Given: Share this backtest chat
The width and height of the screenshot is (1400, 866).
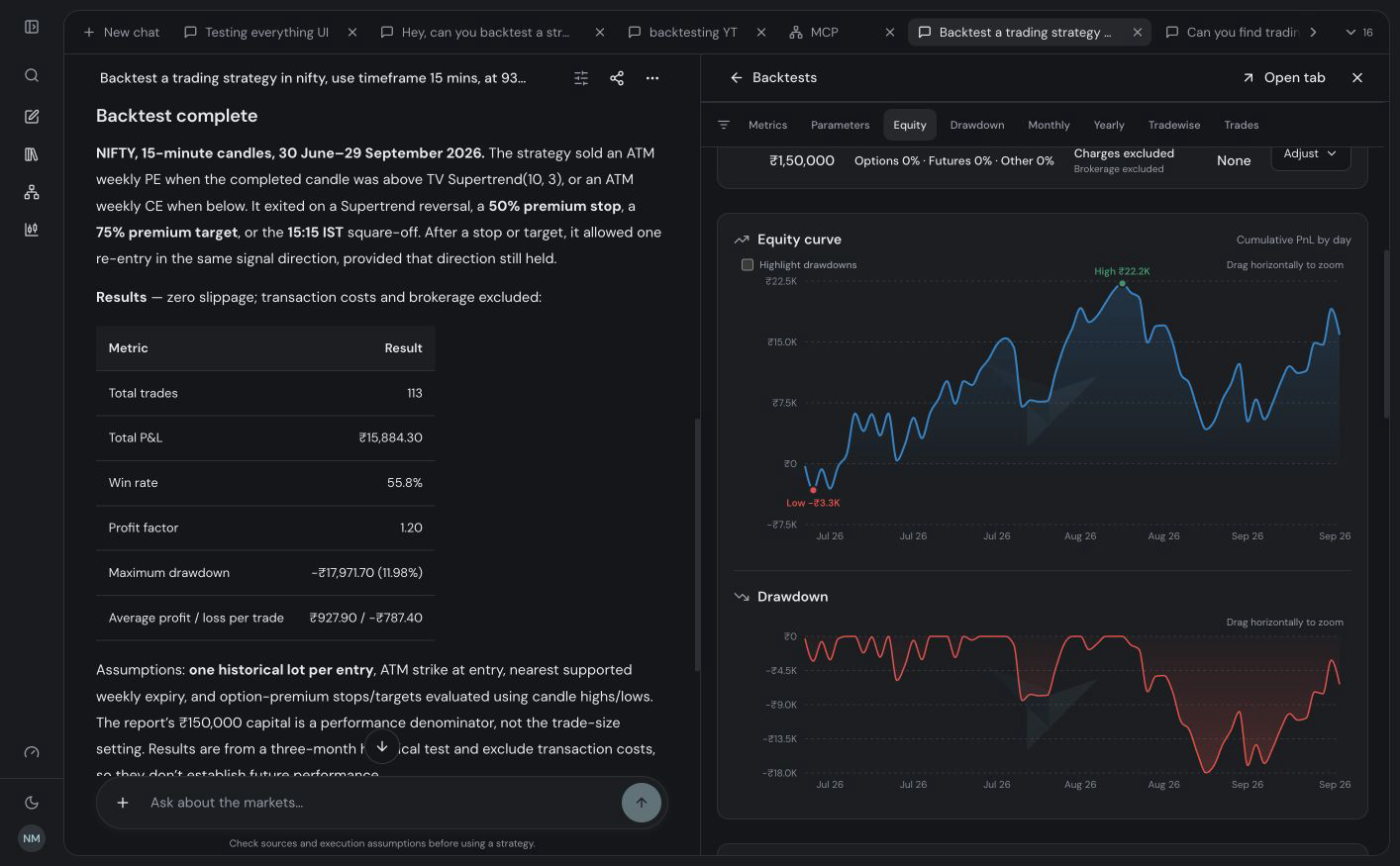Looking at the screenshot, I should pyautogui.click(x=617, y=78).
